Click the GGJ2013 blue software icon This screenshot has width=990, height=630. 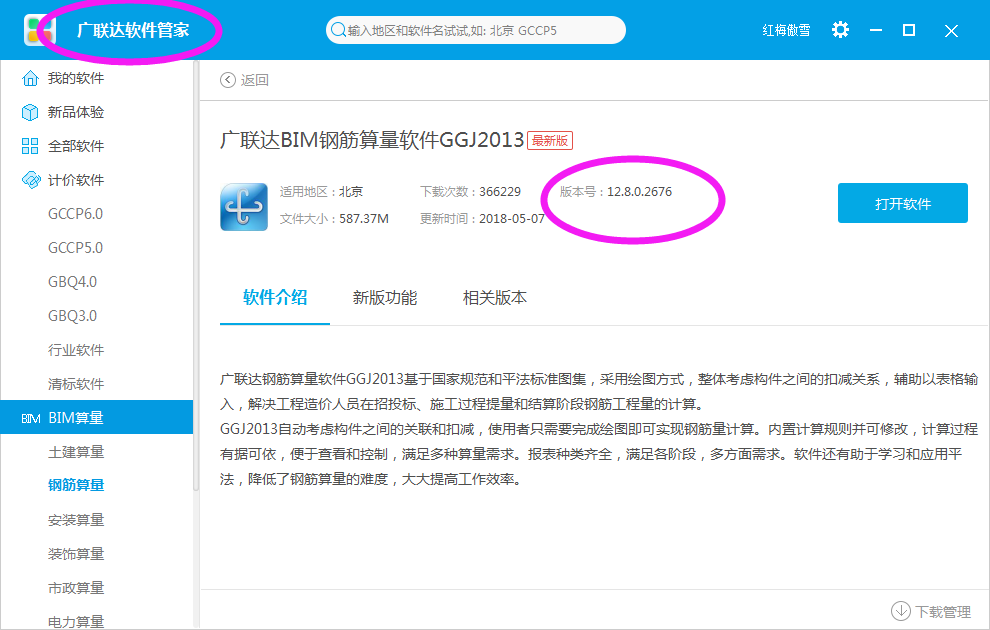[244, 207]
